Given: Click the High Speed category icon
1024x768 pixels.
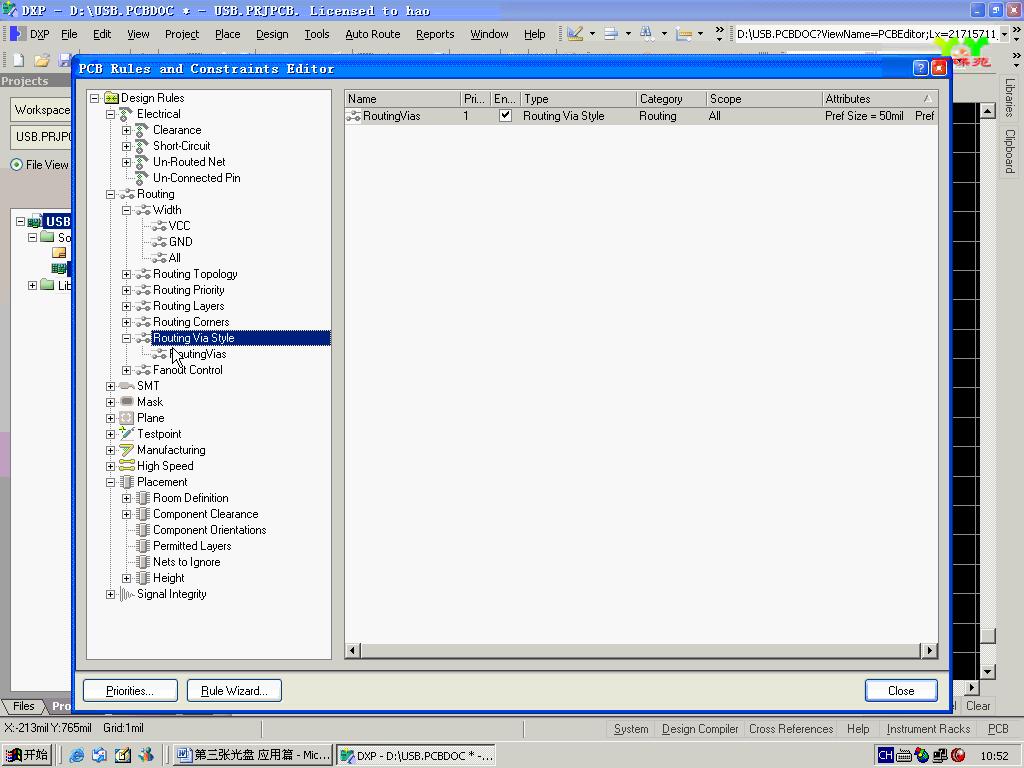Looking at the screenshot, I should 127,466.
